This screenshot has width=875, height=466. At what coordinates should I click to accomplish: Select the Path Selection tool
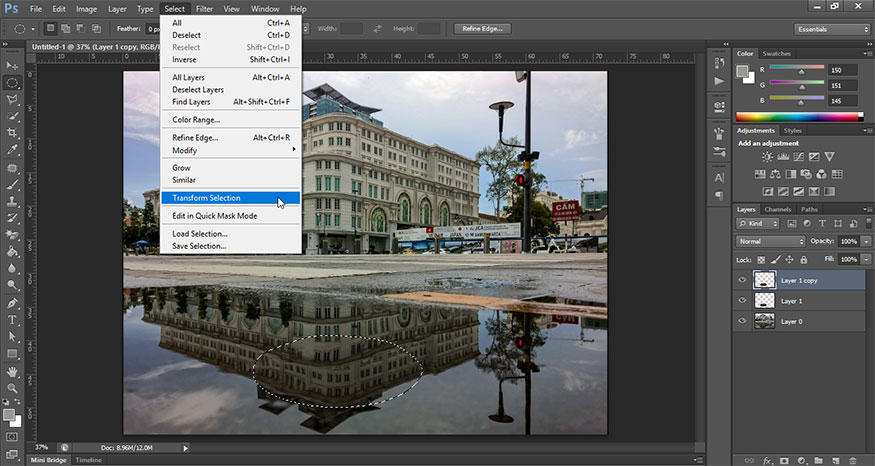[x=12, y=337]
